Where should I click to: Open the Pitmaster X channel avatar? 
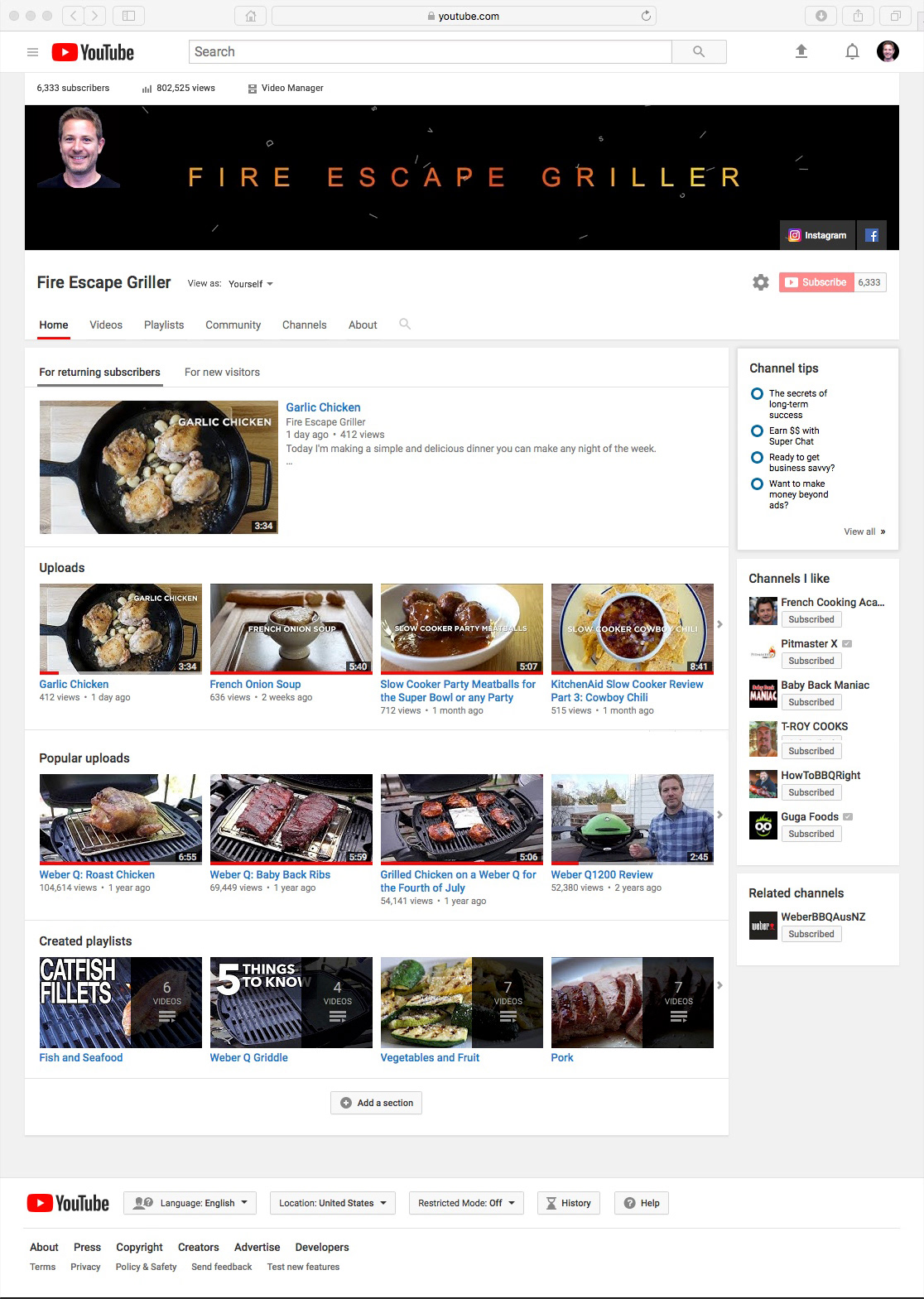point(763,652)
